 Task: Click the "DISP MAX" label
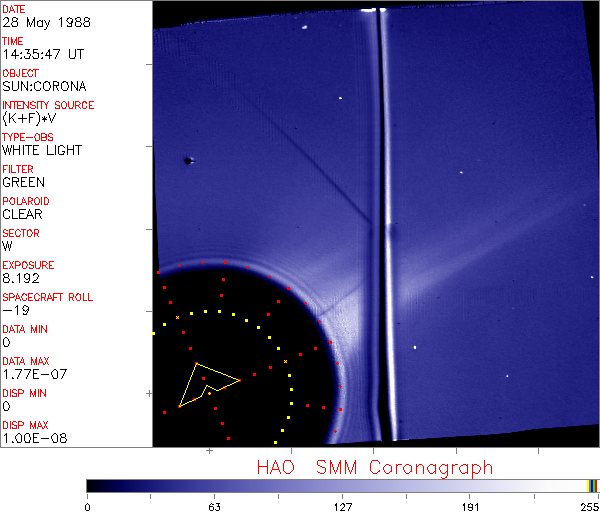pos(25,425)
